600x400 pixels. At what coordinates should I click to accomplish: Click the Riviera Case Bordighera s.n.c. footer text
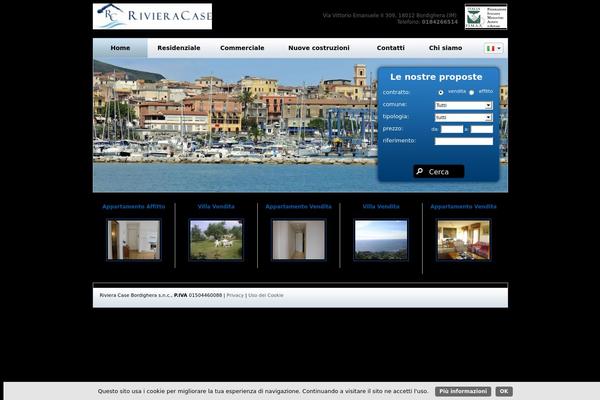(x=135, y=296)
